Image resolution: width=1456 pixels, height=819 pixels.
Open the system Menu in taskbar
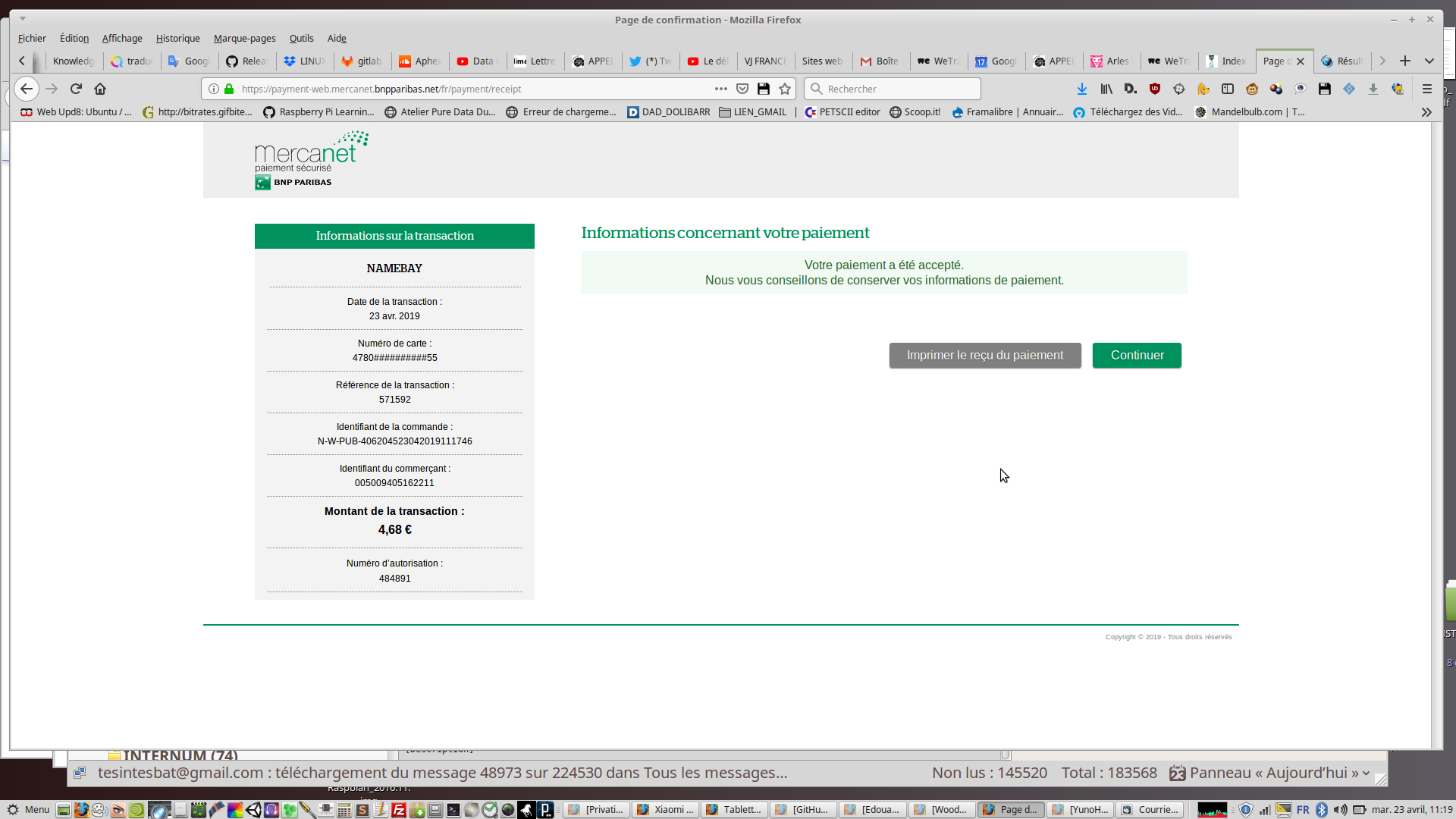(x=28, y=809)
